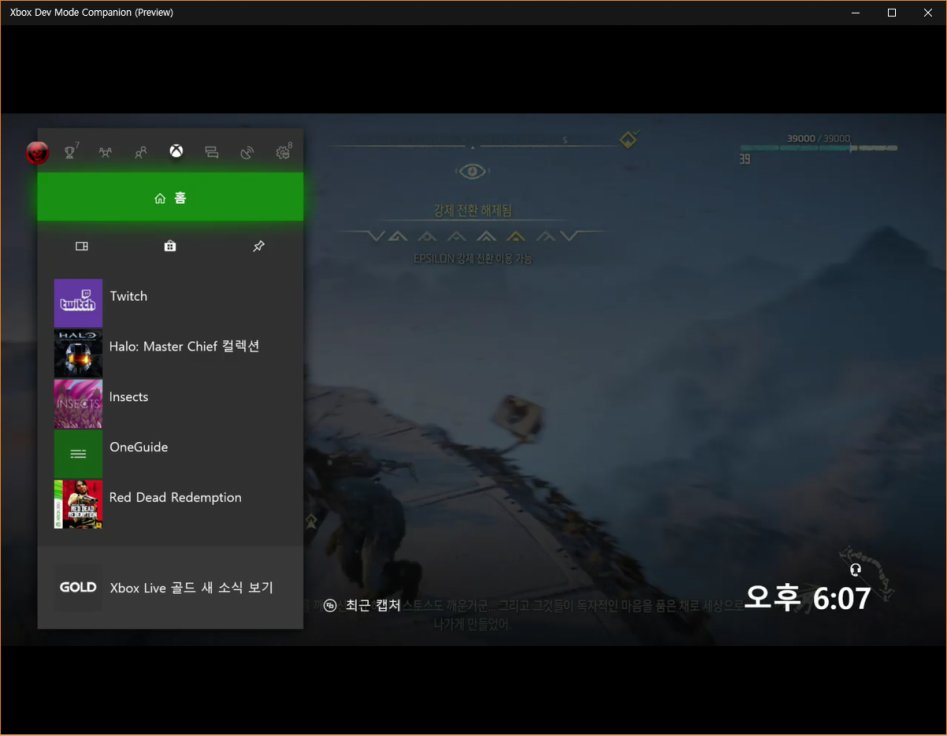Launch Red Dead Redemption entry
Screen dimensions: 947x736
[x=175, y=498]
